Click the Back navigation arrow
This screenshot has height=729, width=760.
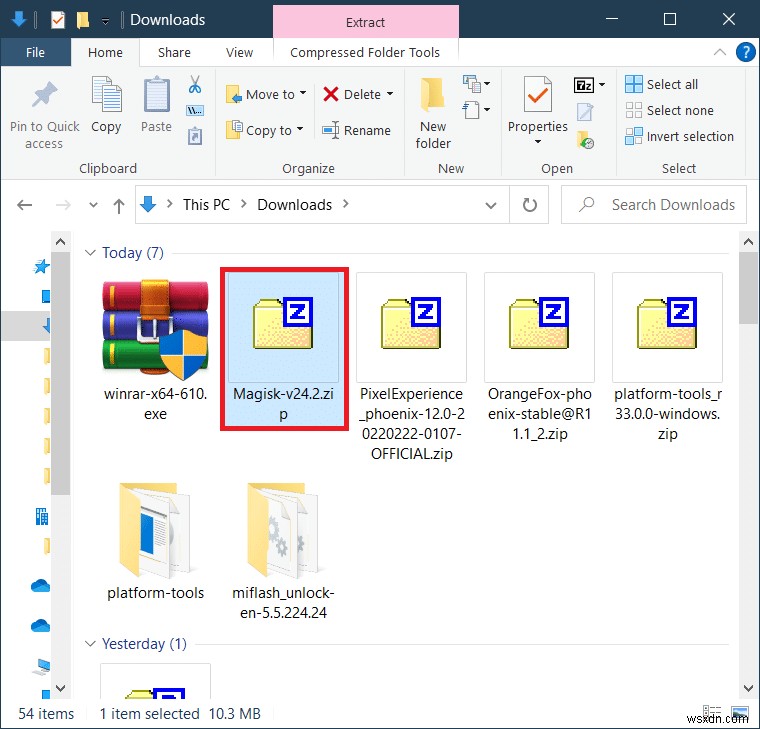[24, 205]
